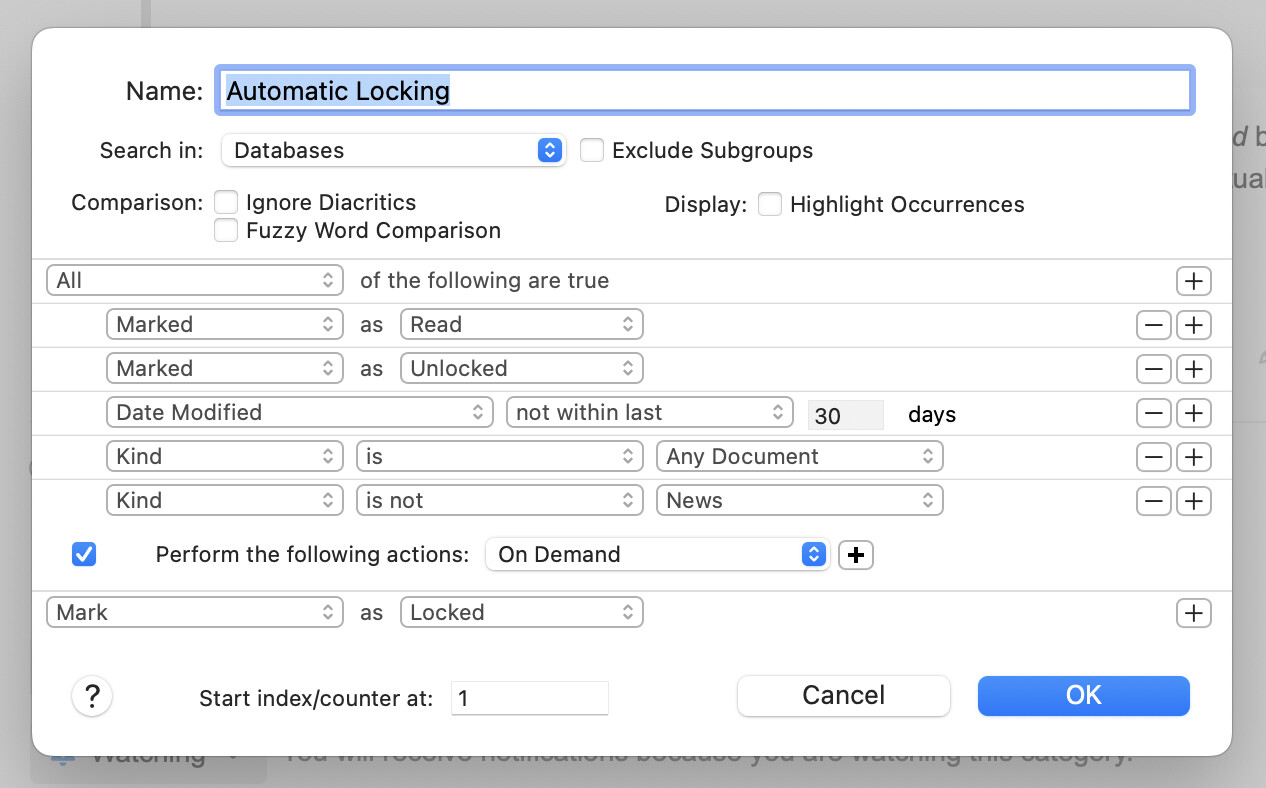This screenshot has width=1266, height=788.
Task: Click plus button in 'Mark as Locked' row
Action: (x=1193, y=613)
